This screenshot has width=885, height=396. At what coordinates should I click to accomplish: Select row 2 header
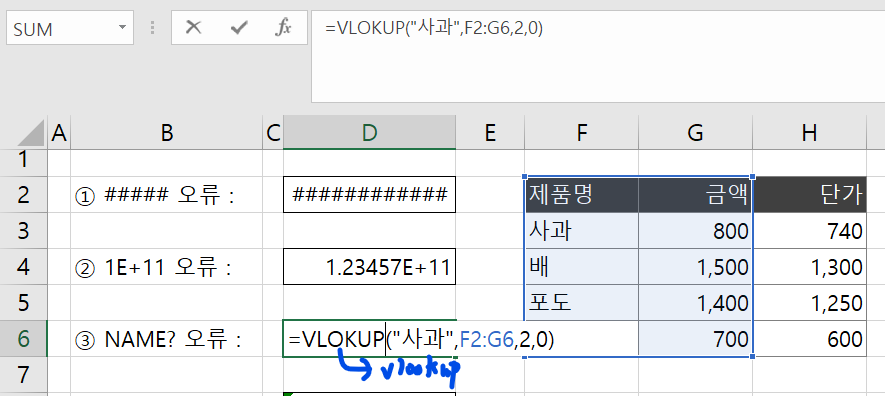[x=23, y=195]
